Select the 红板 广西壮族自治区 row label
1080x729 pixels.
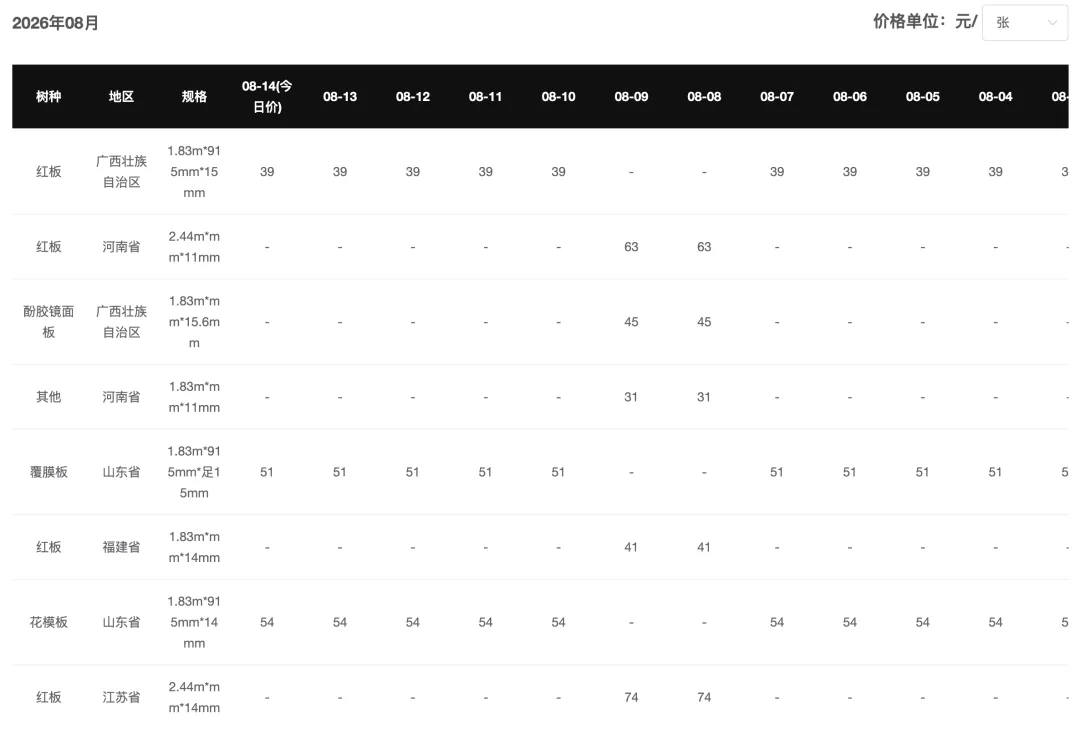pos(48,172)
